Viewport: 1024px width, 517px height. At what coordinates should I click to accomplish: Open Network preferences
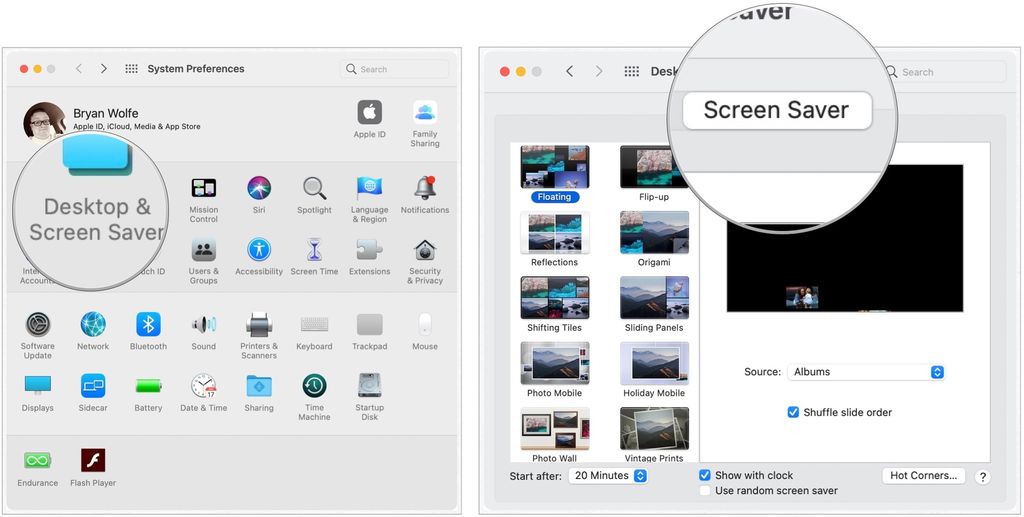pos(93,324)
